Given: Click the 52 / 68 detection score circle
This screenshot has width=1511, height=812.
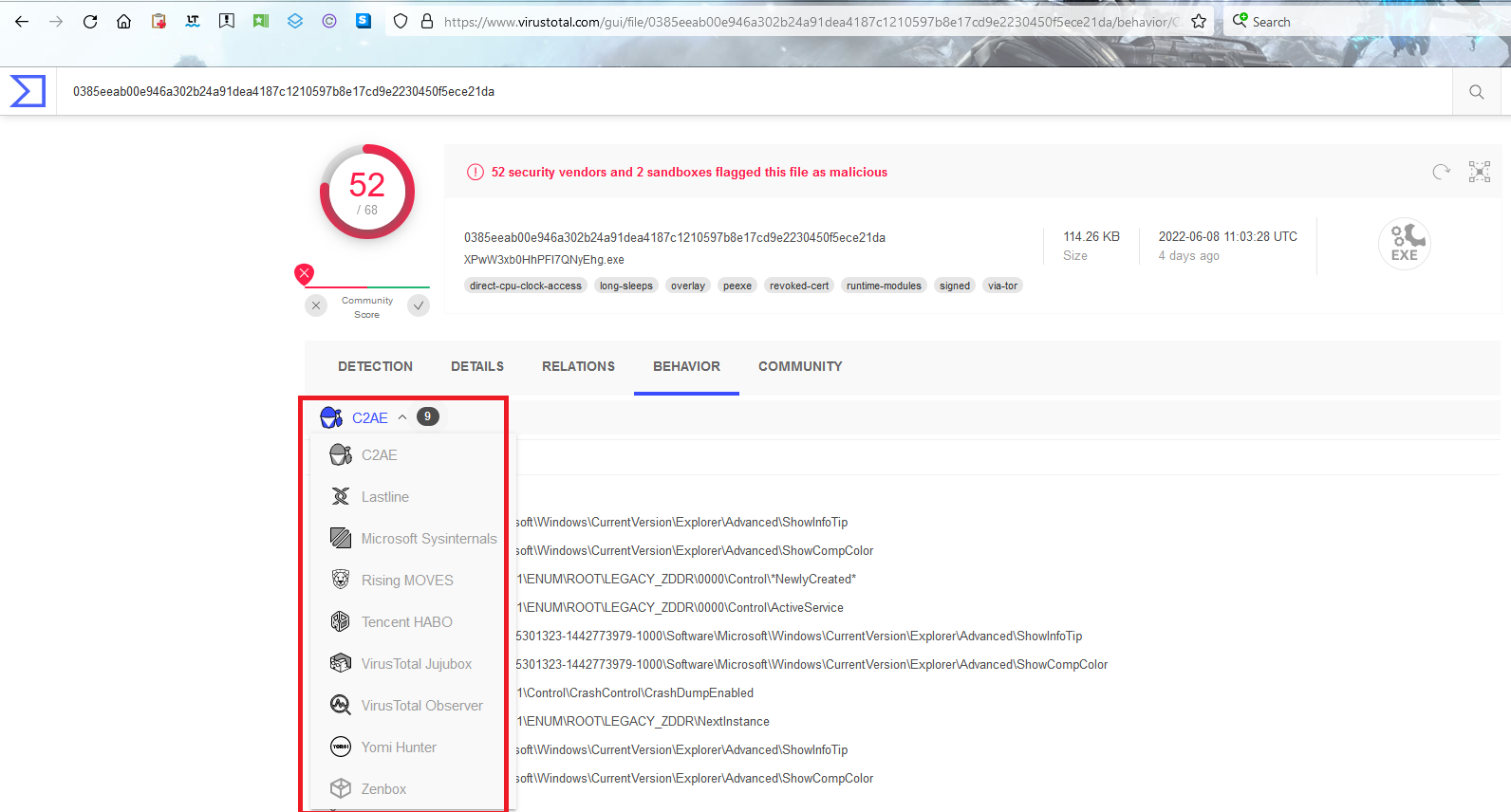Looking at the screenshot, I should coord(367,192).
